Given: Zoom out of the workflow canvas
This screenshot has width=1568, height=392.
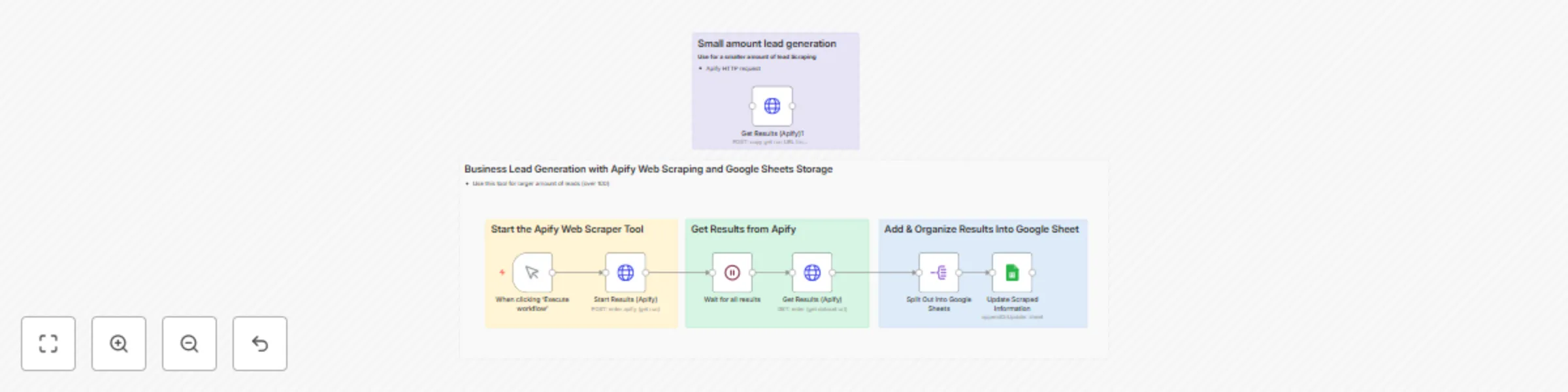Looking at the screenshot, I should tap(189, 344).
